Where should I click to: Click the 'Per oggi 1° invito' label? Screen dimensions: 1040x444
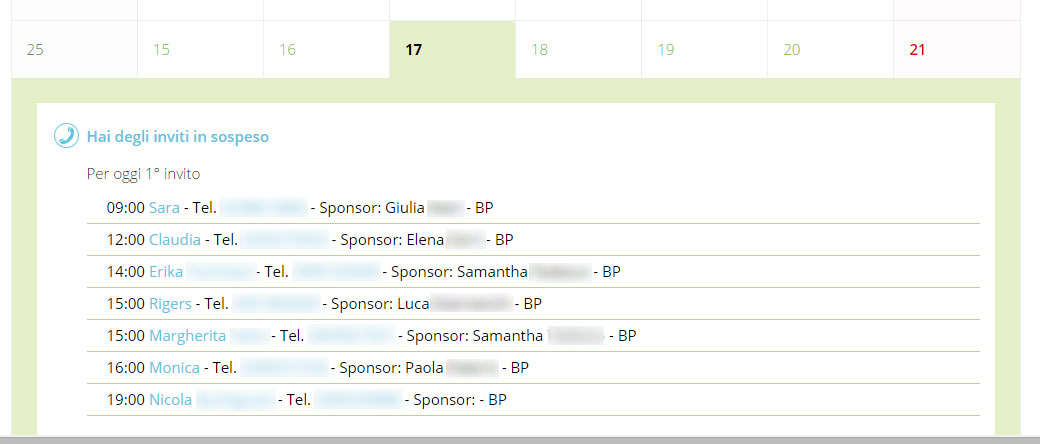pyautogui.click(x=143, y=174)
